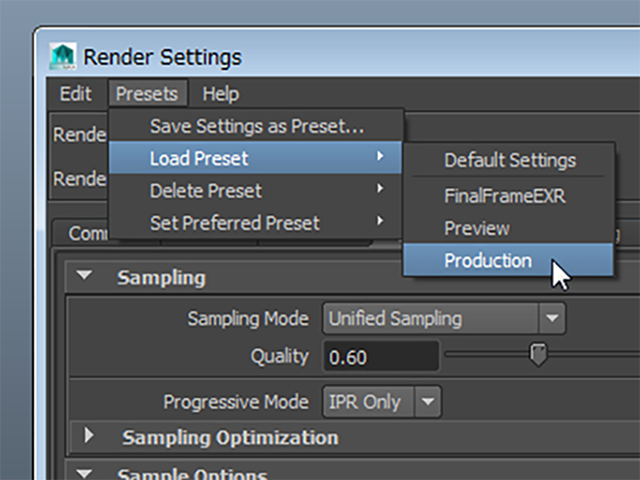Click the Sampling Mode label
The height and width of the screenshot is (480, 640).
click(x=248, y=318)
